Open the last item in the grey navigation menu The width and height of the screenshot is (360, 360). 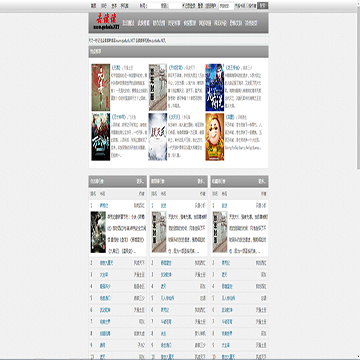pyautogui.click(x=251, y=23)
